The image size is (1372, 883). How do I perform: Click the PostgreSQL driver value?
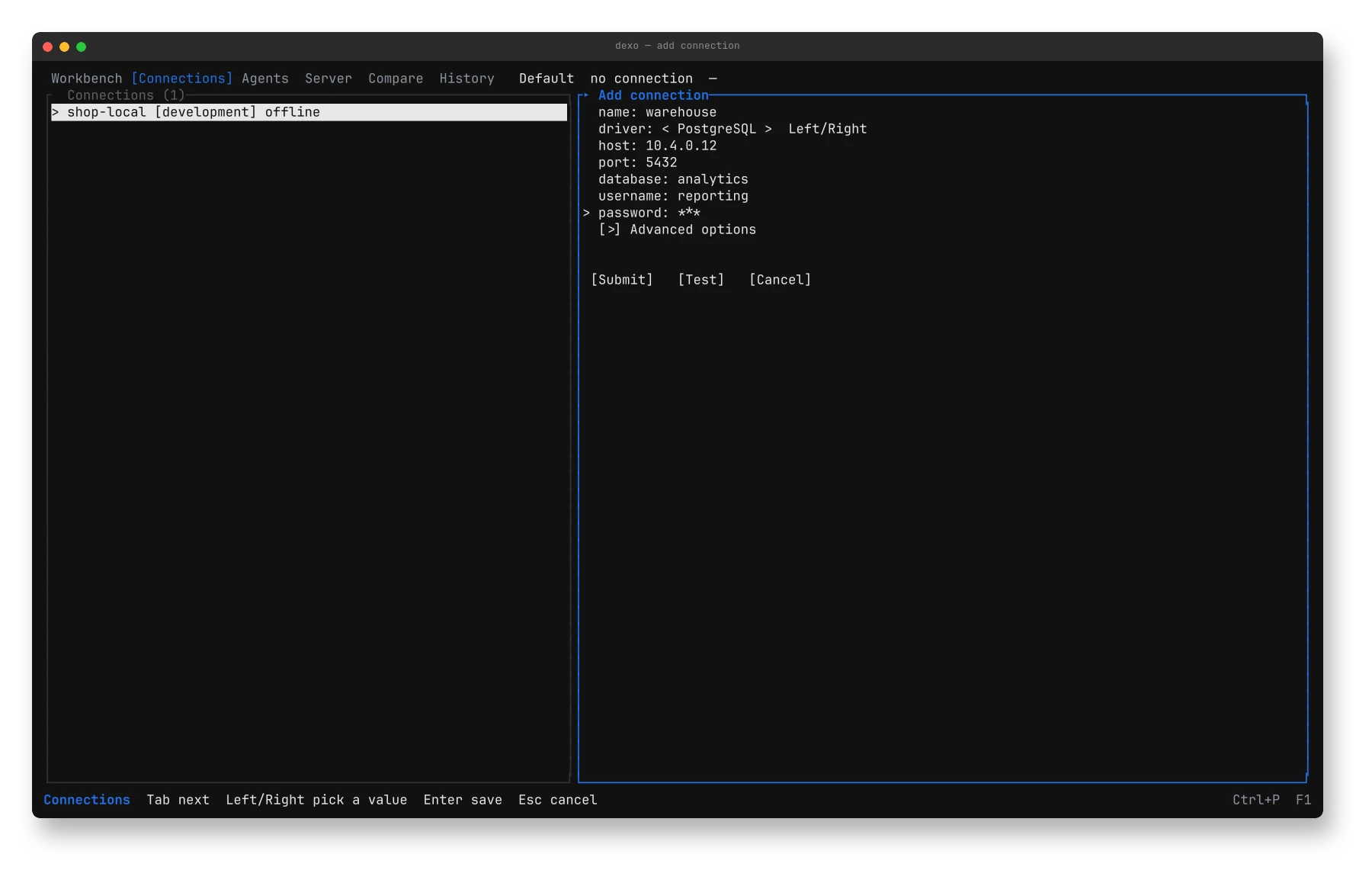716,129
